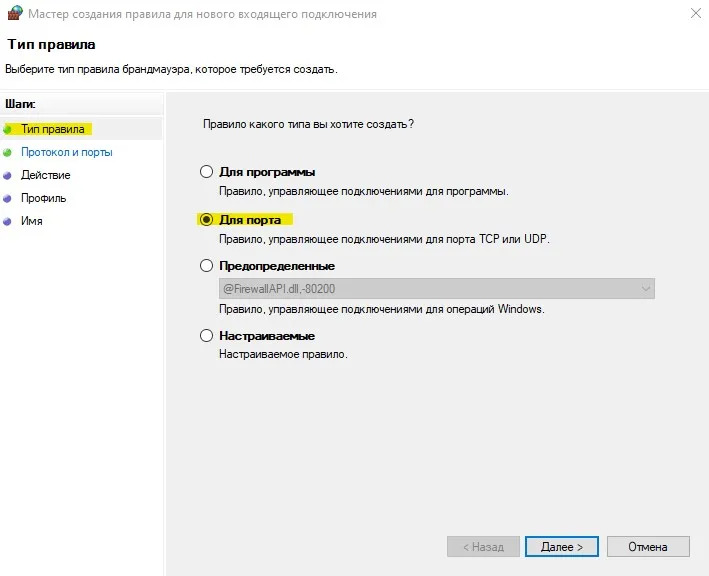Click the green bullet next to Тип правила
709x576 pixels.
(8, 129)
